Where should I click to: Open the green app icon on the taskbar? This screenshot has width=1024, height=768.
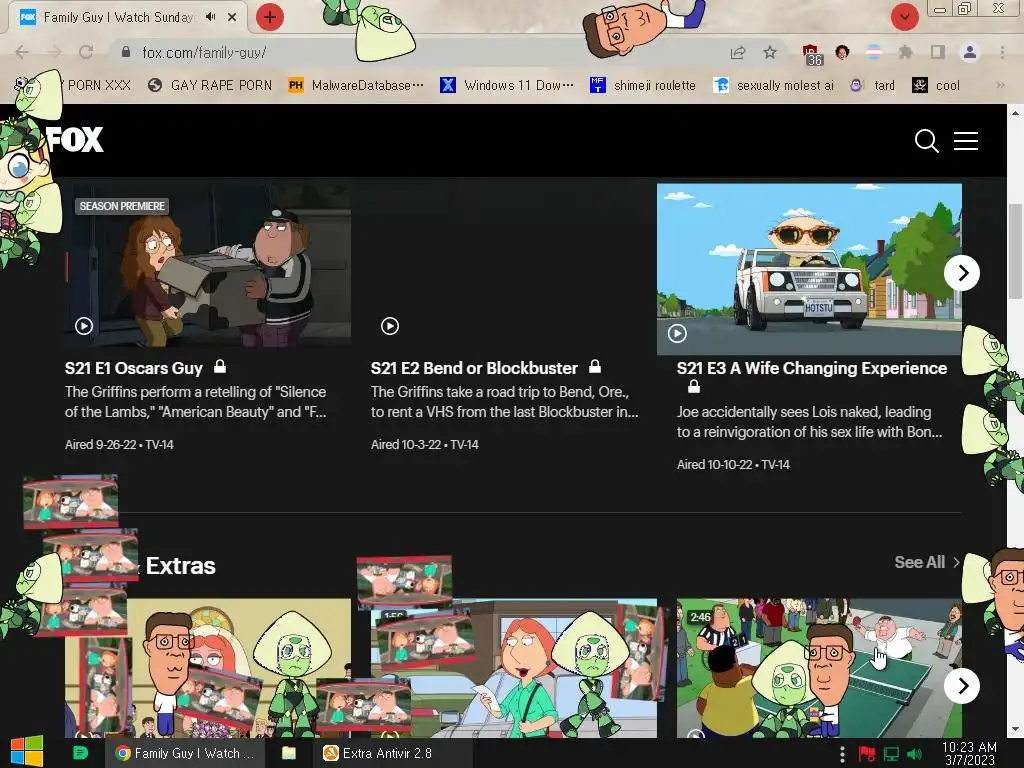pos(80,753)
